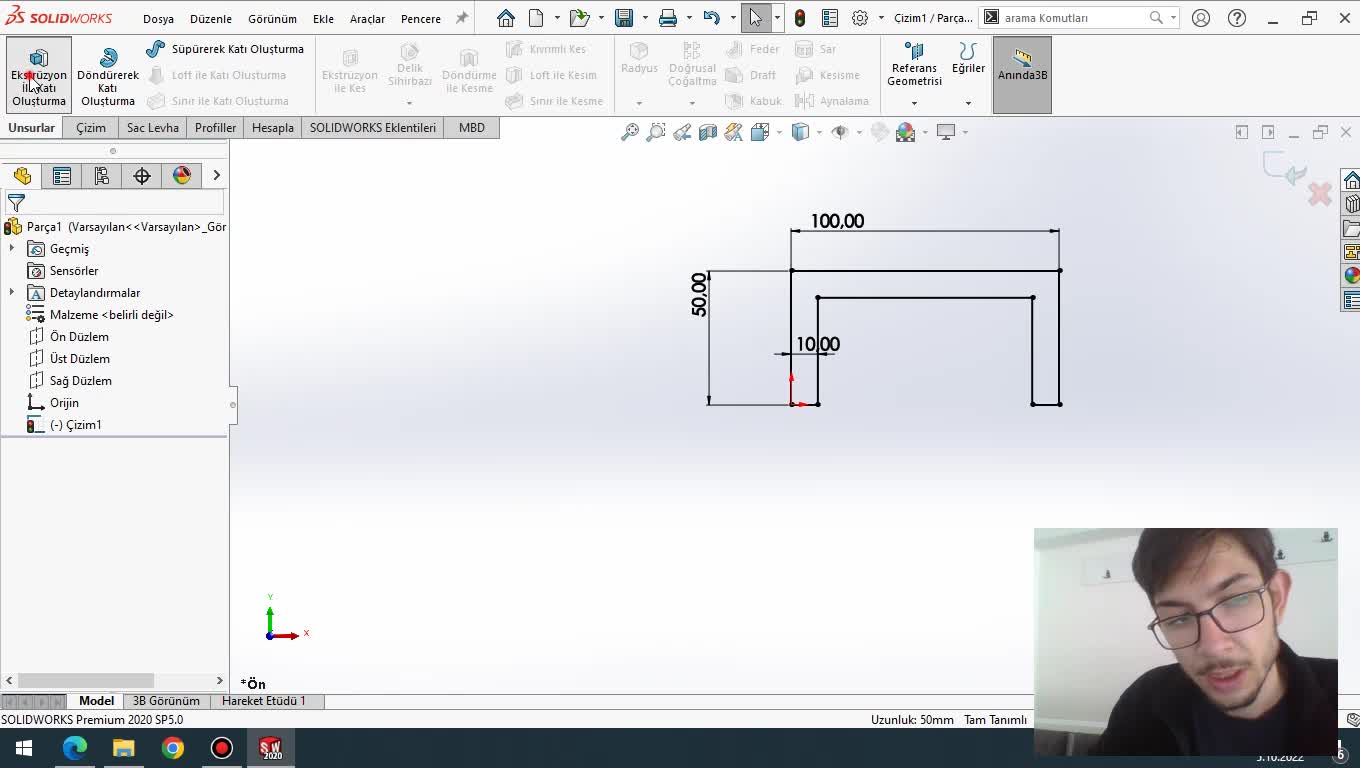Open the Dosya menu
This screenshot has width=1360, height=768.
pos(158,19)
